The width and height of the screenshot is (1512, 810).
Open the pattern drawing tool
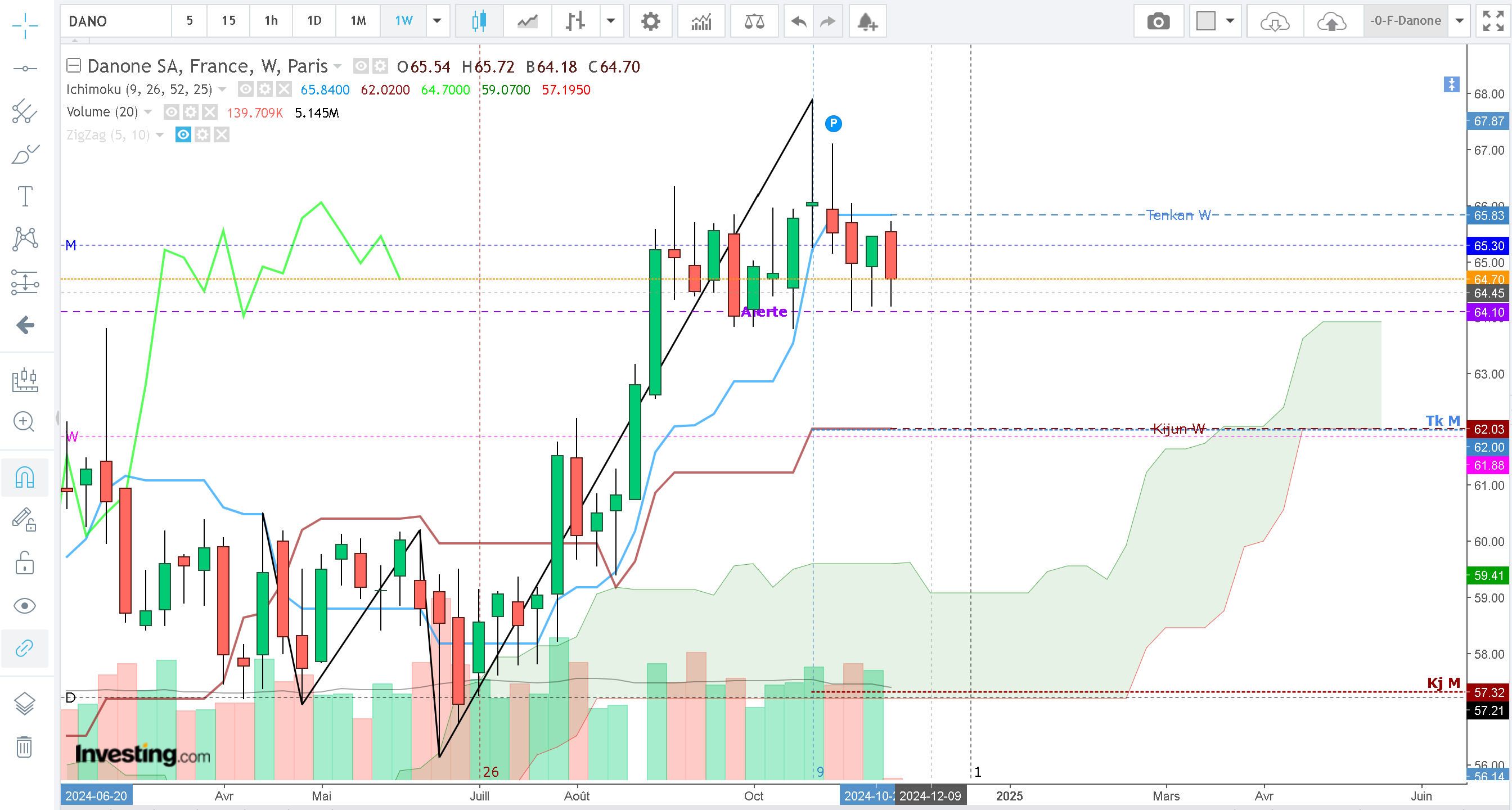[x=25, y=239]
